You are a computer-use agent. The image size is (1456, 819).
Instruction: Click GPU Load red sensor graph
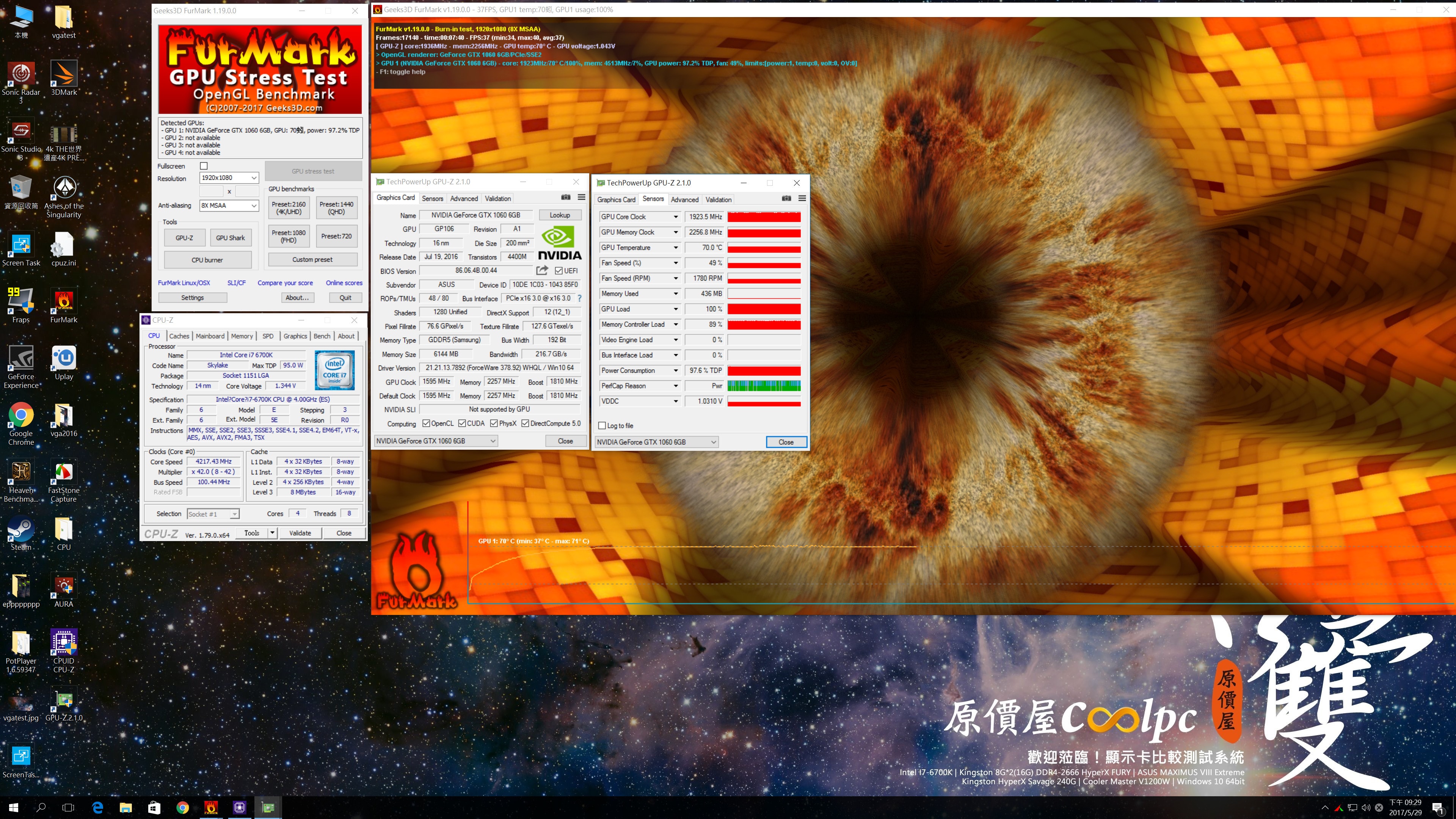[x=764, y=309]
